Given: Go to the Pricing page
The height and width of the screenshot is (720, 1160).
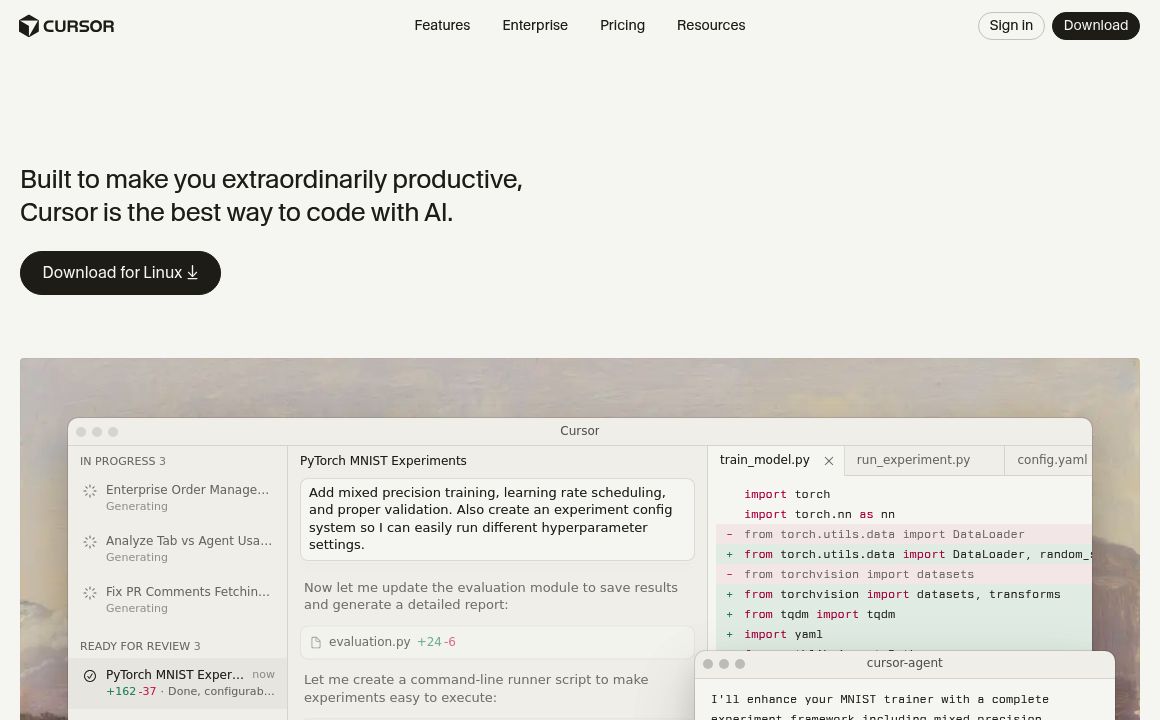Looking at the screenshot, I should coord(622,26).
